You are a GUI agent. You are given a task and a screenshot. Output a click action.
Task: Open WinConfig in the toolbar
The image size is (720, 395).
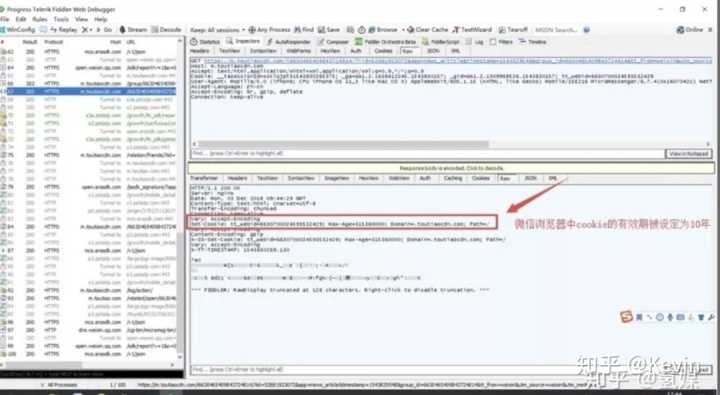18,30
